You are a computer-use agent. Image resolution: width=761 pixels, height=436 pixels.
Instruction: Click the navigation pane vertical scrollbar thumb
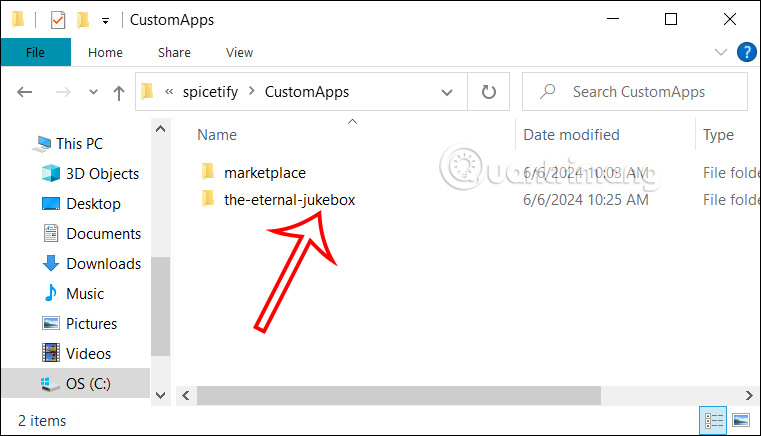point(160,306)
